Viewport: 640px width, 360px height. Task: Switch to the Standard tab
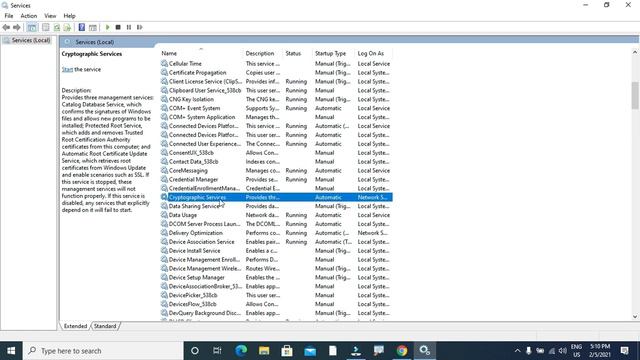pos(105,326)
